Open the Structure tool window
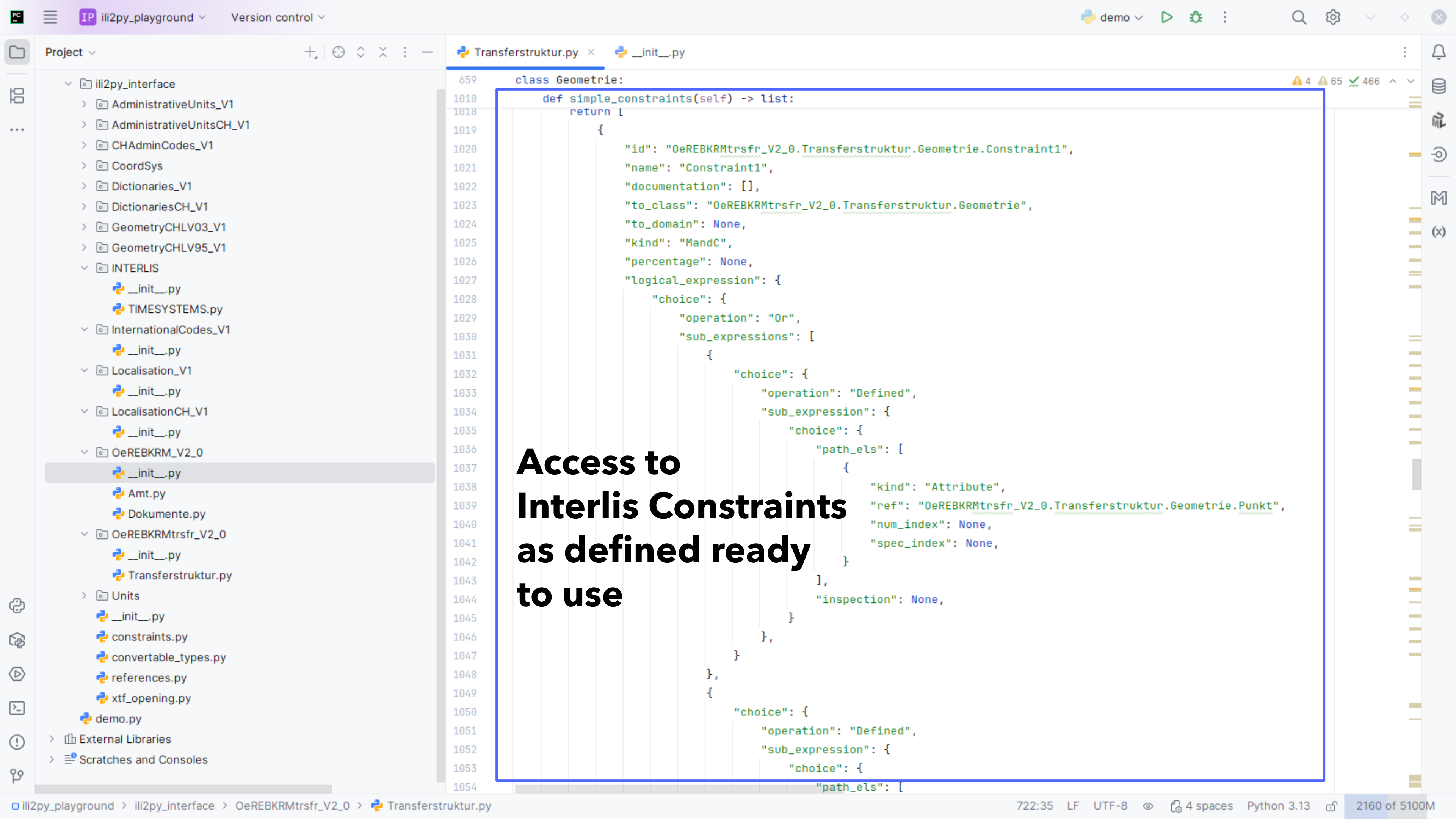This screenshot has width=1456, height=819. click(x=17, y=96)
